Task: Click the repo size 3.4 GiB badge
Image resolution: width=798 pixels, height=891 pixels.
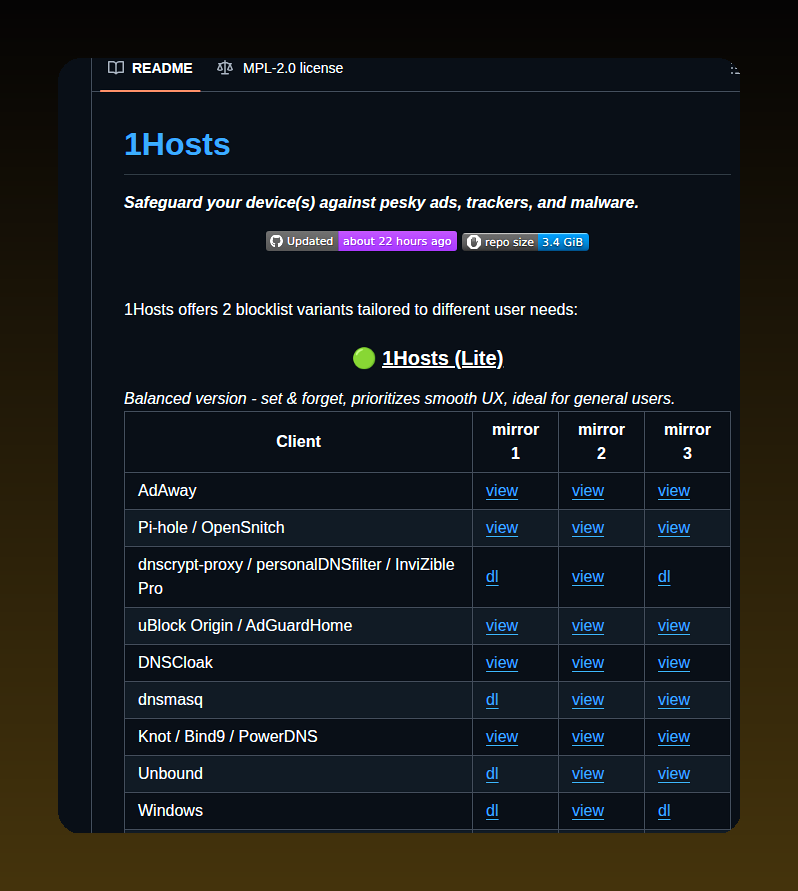Action: tap(525, 242)
